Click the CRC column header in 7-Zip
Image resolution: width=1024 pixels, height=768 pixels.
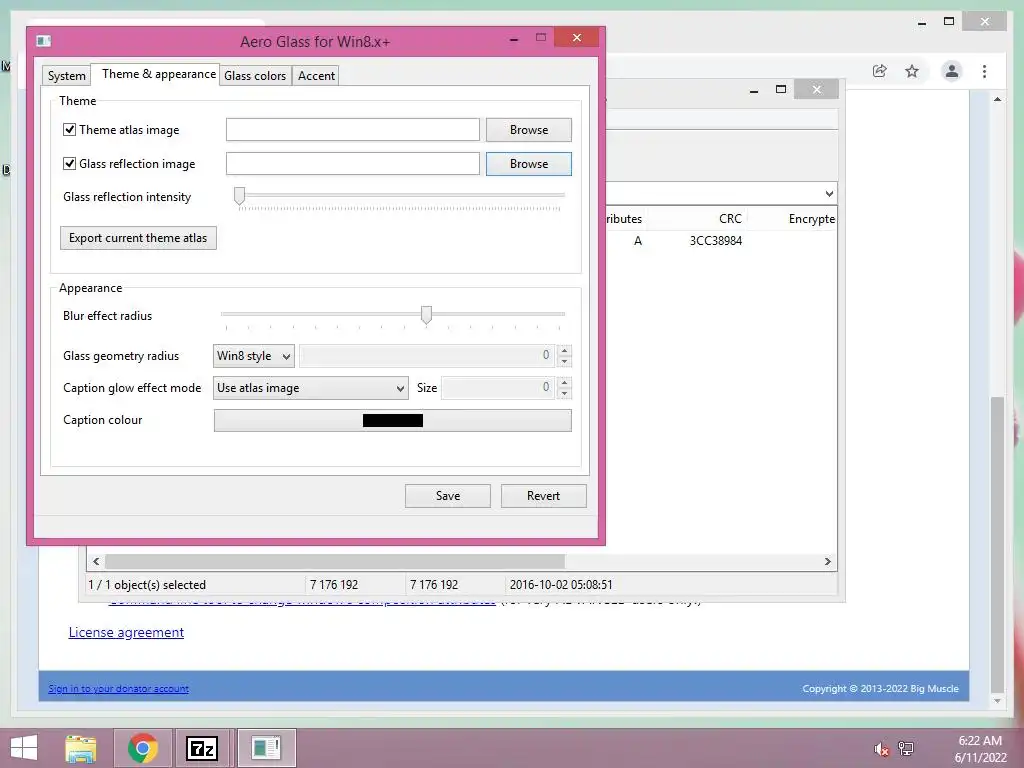729,219
